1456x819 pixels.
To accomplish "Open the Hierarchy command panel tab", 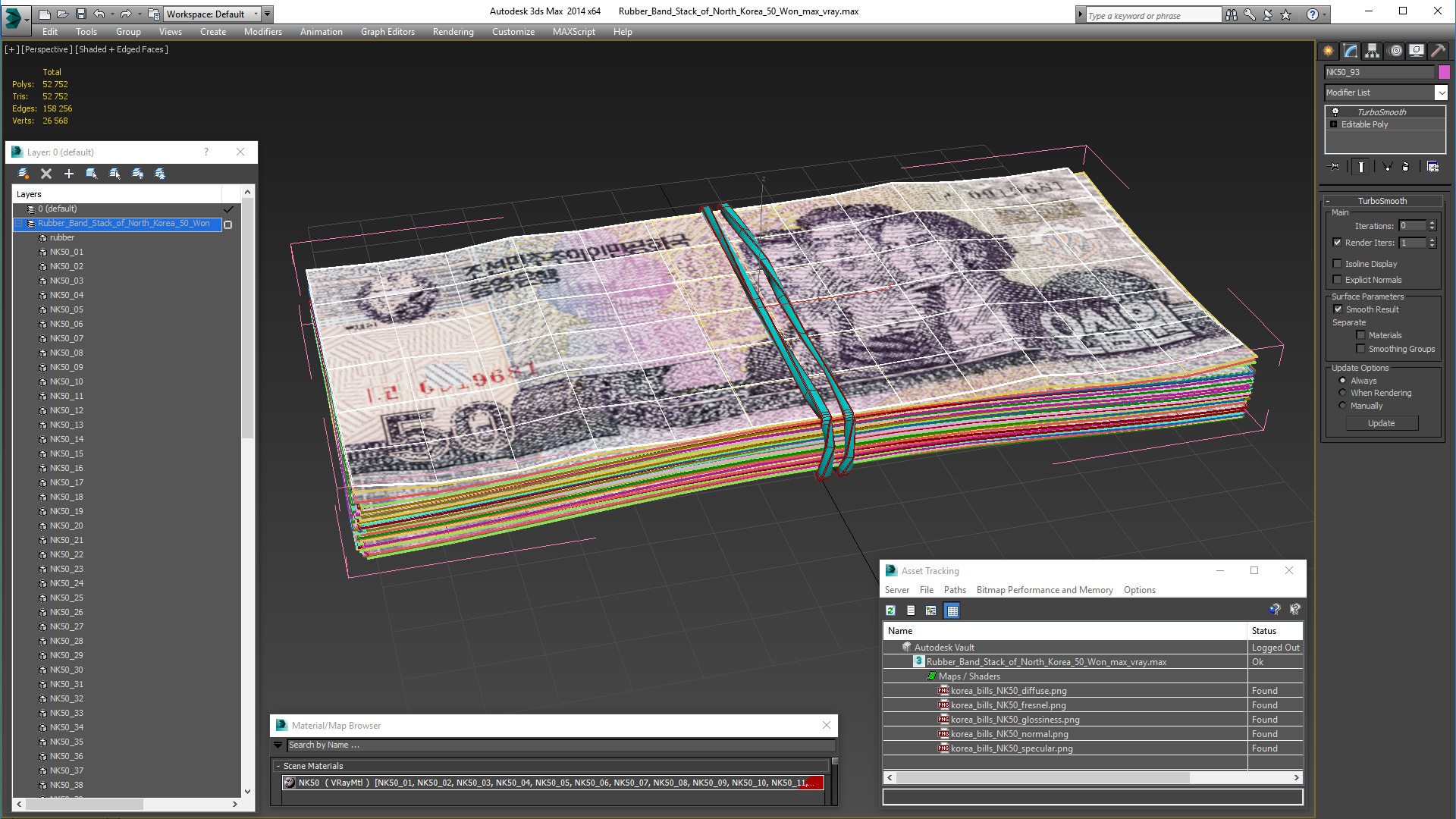I will pos(1373,51).
